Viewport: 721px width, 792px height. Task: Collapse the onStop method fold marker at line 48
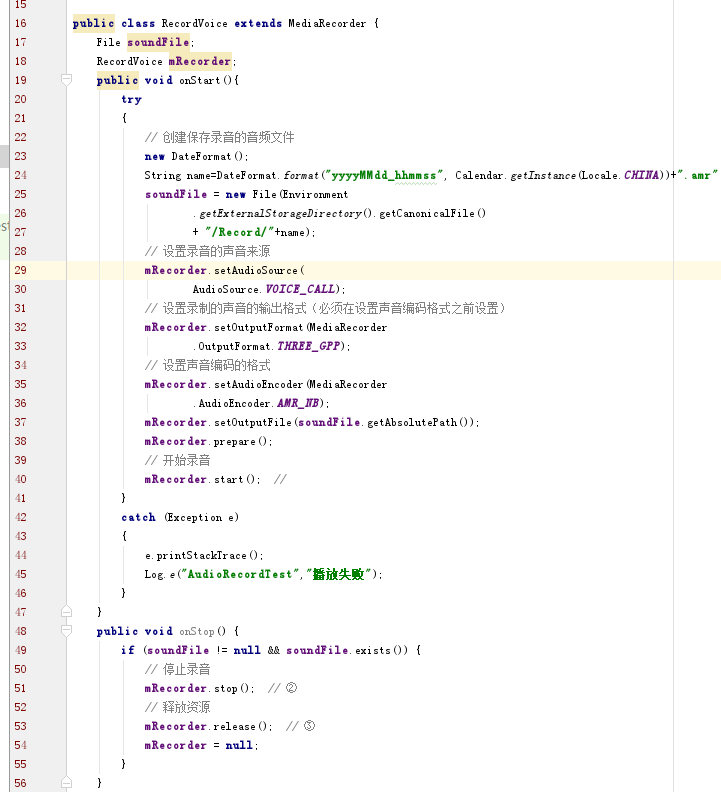point(66,631)
